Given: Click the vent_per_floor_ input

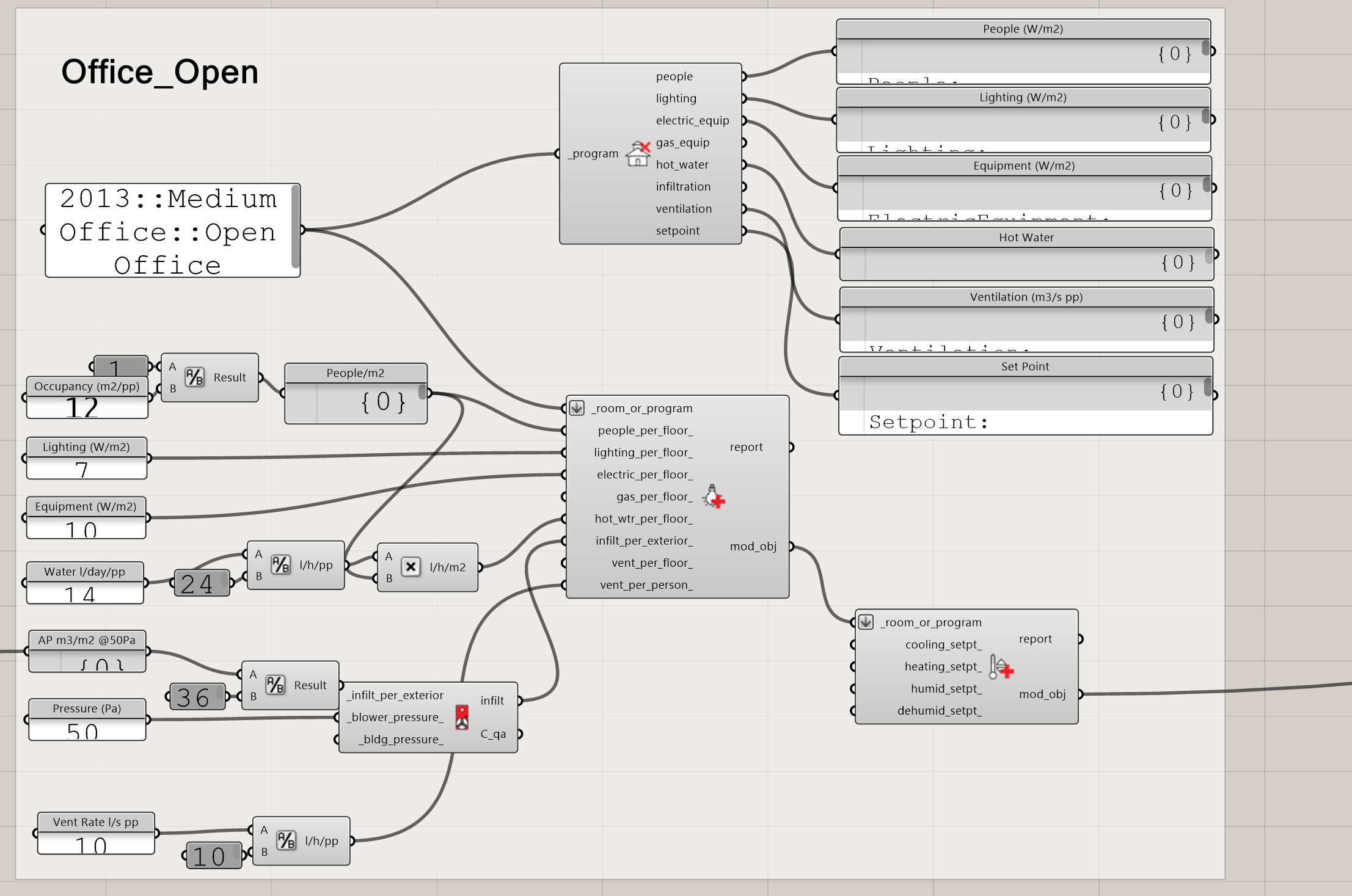Looking at the screenshot, I should pyautogui.click(x=652, y=562).
